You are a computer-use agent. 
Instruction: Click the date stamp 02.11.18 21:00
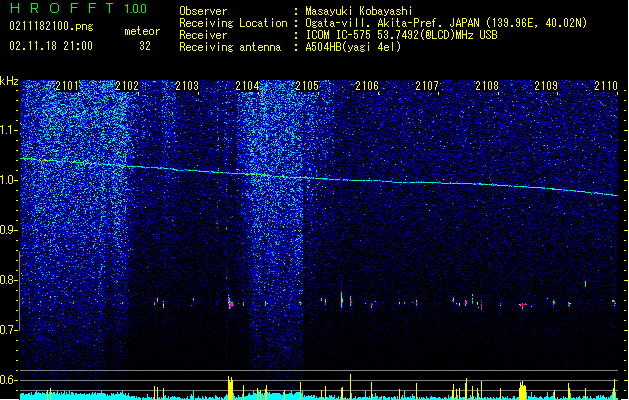[51, 46]
